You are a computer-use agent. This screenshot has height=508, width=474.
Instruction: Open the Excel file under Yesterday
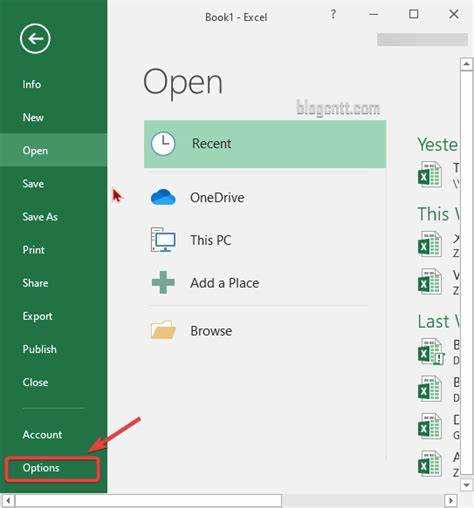430,175
